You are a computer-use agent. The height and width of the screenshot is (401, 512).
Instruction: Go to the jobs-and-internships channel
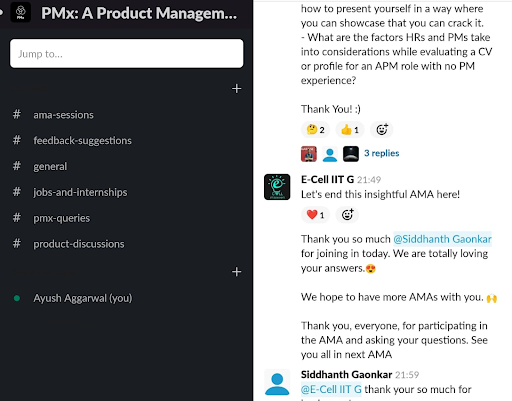80,192
